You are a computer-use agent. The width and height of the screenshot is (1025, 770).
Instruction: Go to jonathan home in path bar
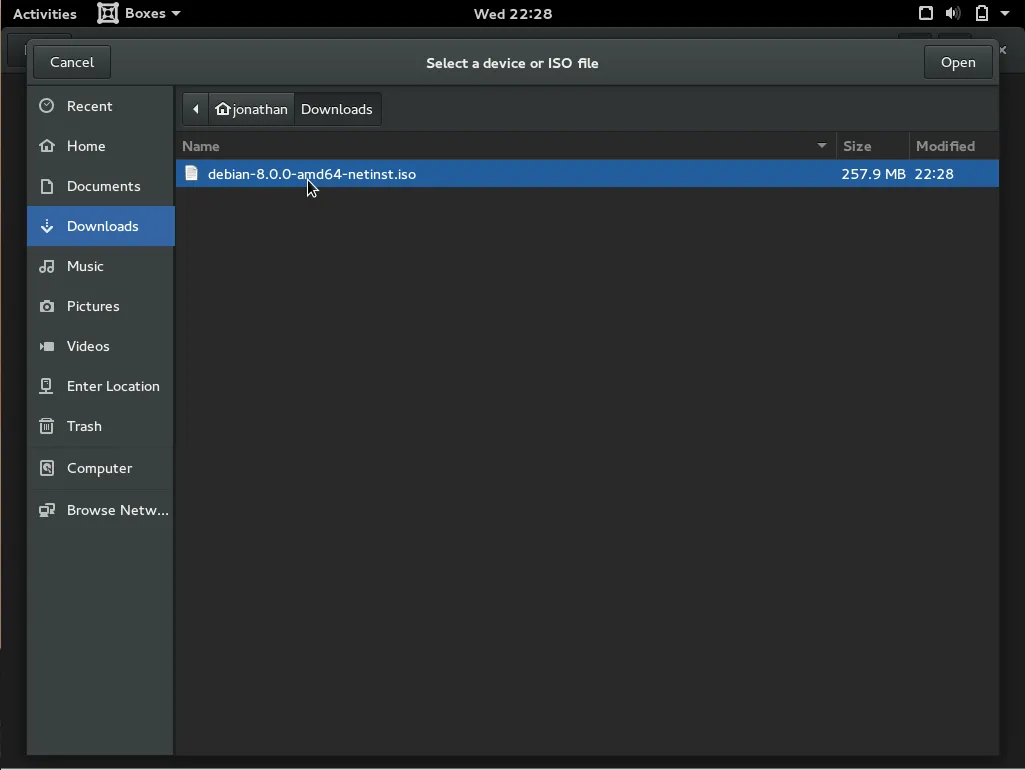click(252, 110)
